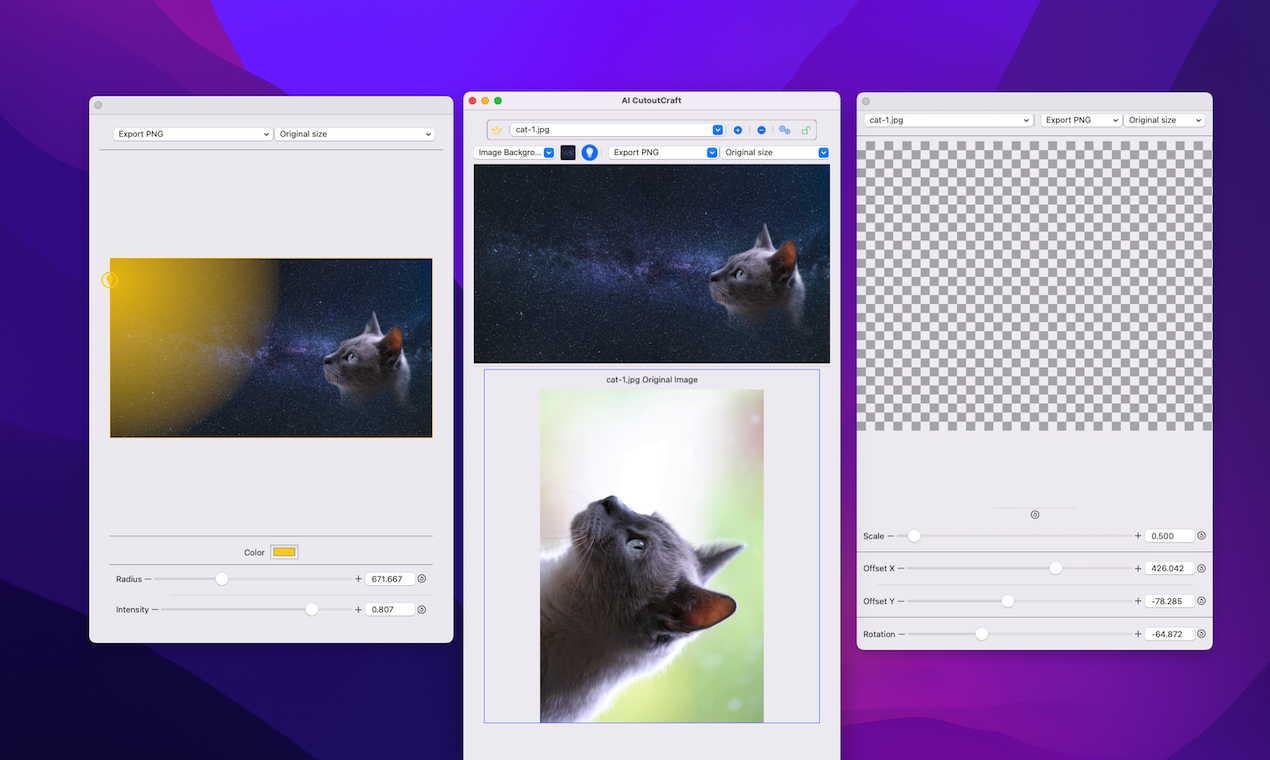Image resolution: width=1270 pixels, height=760 pixels.
Task: Click the "AI CutoutCraft" window title
Action: [x=651, y=100]
